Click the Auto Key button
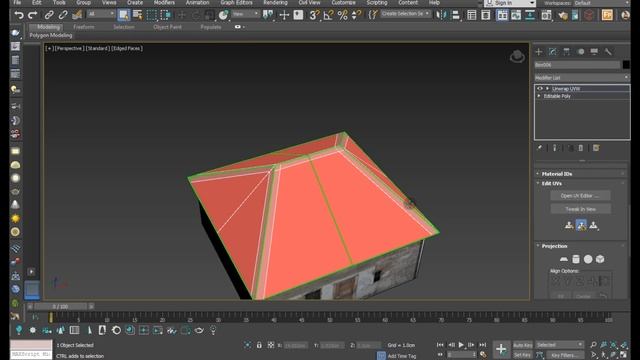This screenshot has height=360, width=640. (522, 345)
